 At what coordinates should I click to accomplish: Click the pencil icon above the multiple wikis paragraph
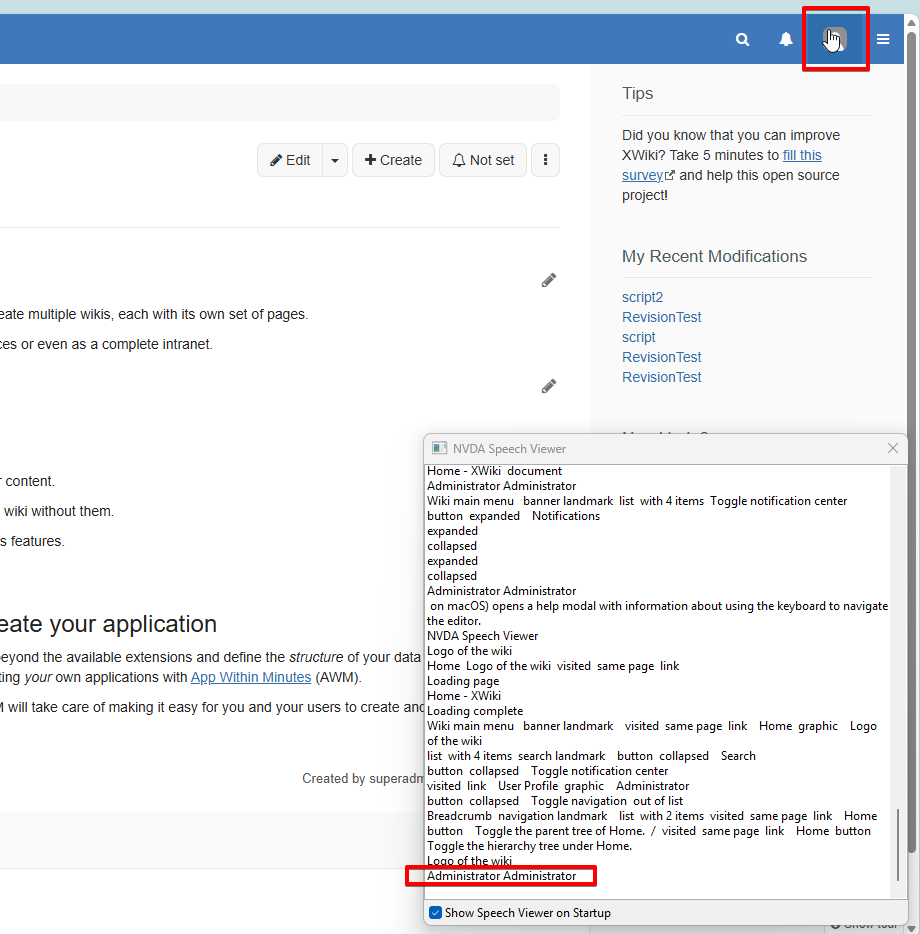pyautogui.click(x=548, y=281)
